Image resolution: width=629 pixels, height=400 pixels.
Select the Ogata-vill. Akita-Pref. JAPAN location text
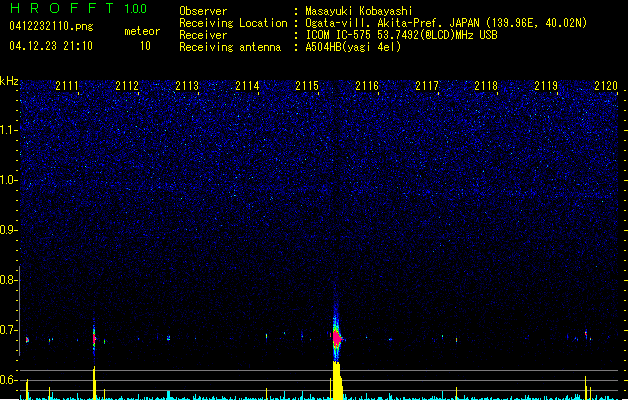[x=446, y=23]
